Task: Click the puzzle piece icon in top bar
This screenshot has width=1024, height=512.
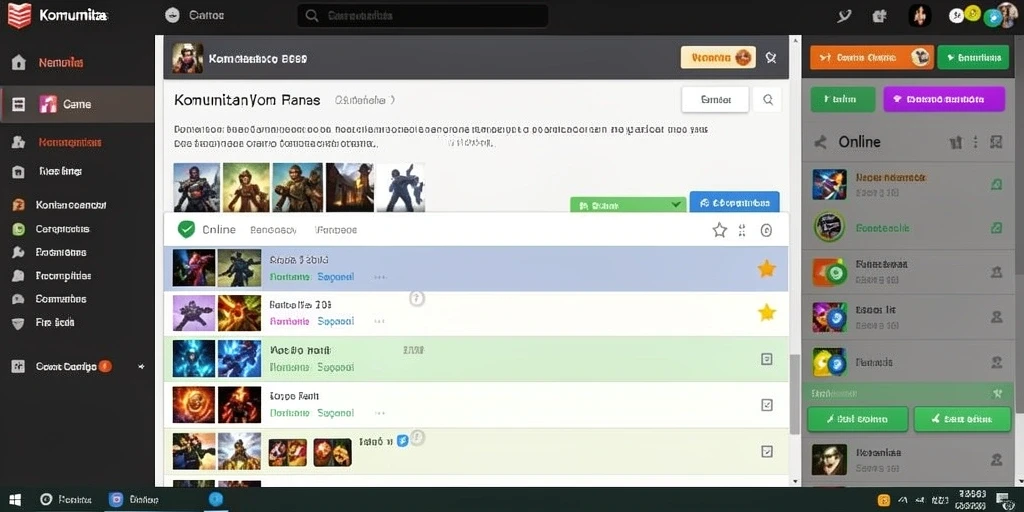Action: pos(880,16)
